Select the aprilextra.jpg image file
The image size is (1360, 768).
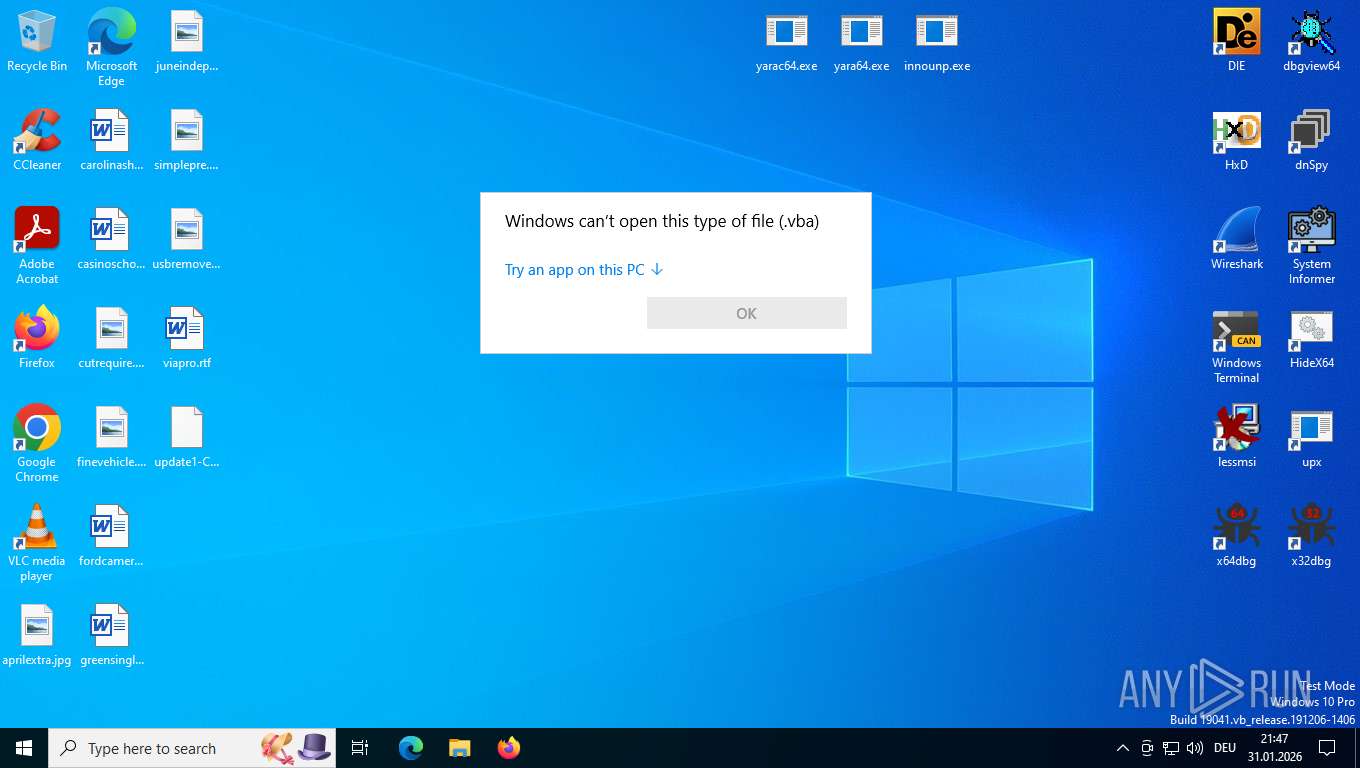pos(37,635)
